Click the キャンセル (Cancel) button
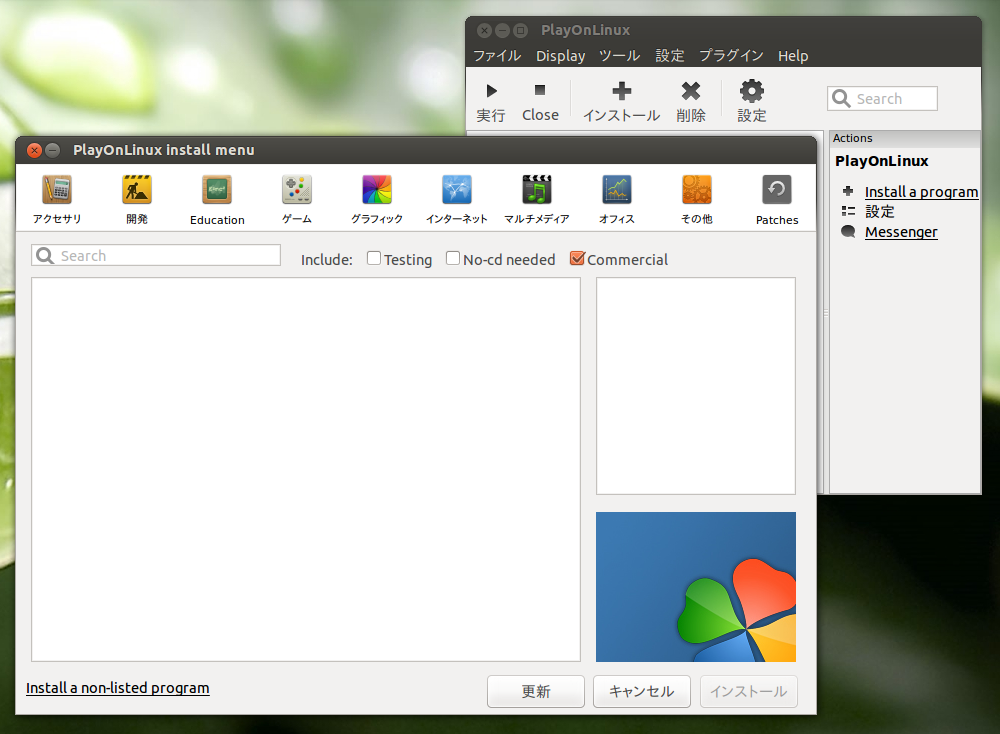1000x734 pixels. click(x=642, y=691)
